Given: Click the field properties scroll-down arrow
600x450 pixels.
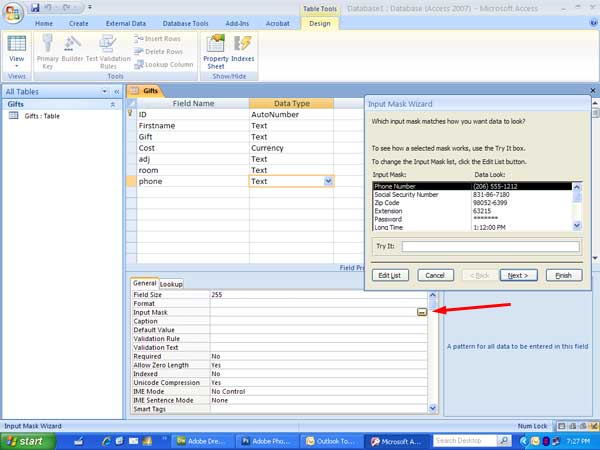Looking at the screenshot, I should [x=433, y=408].
